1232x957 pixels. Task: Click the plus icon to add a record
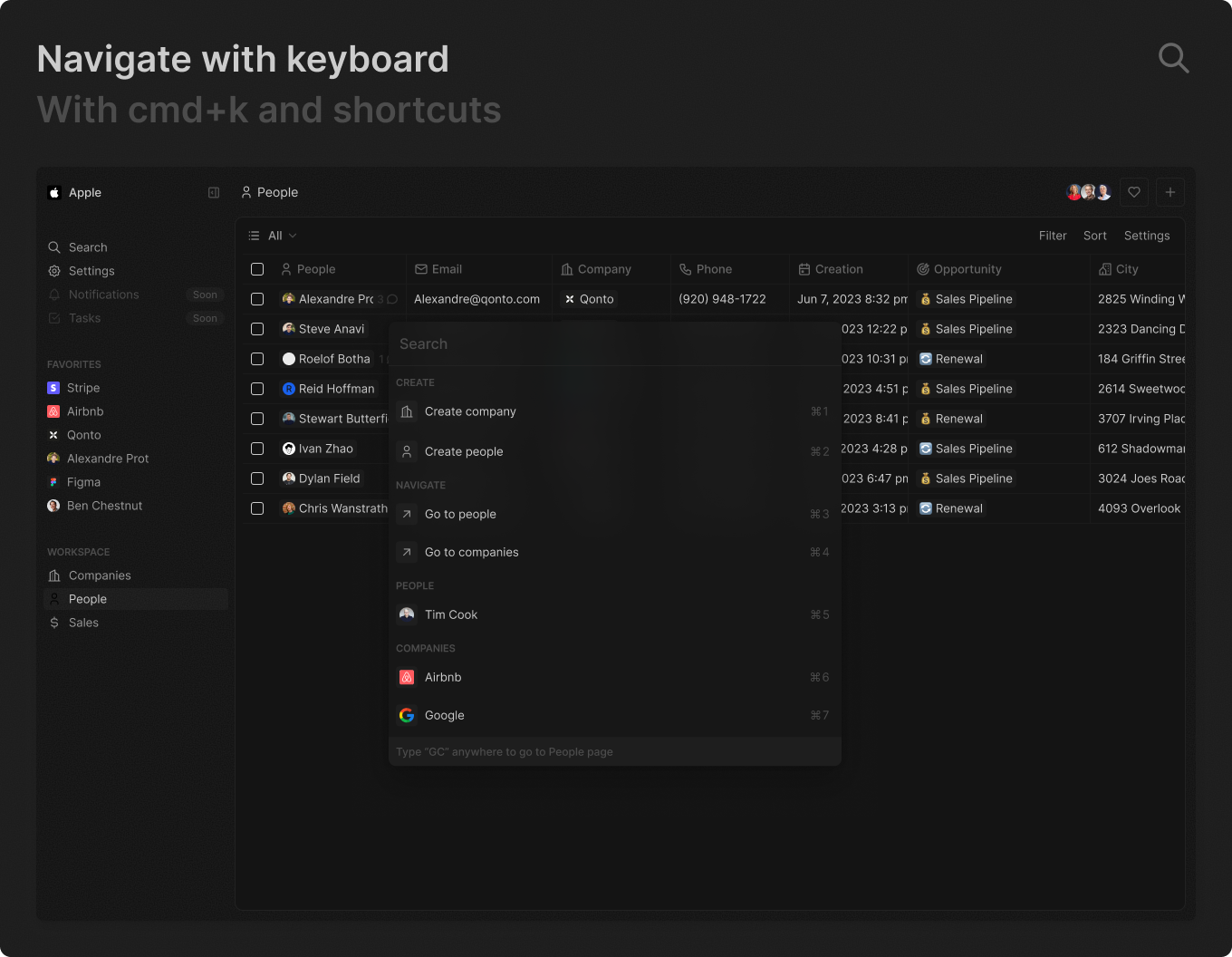(1170, 192)
